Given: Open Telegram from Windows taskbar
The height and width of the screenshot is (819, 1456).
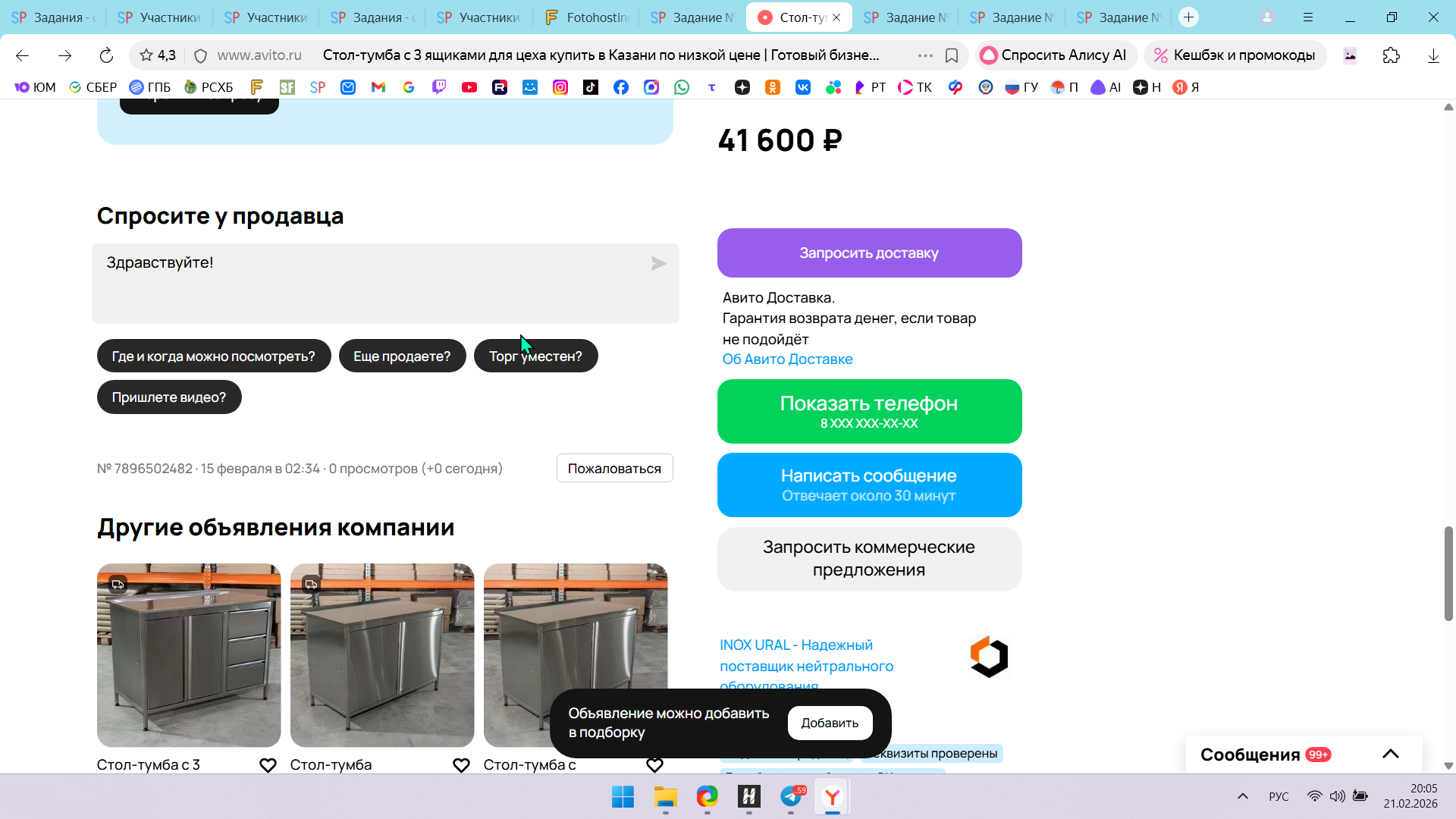Looking at the screenshot, I should coord(791,796).
